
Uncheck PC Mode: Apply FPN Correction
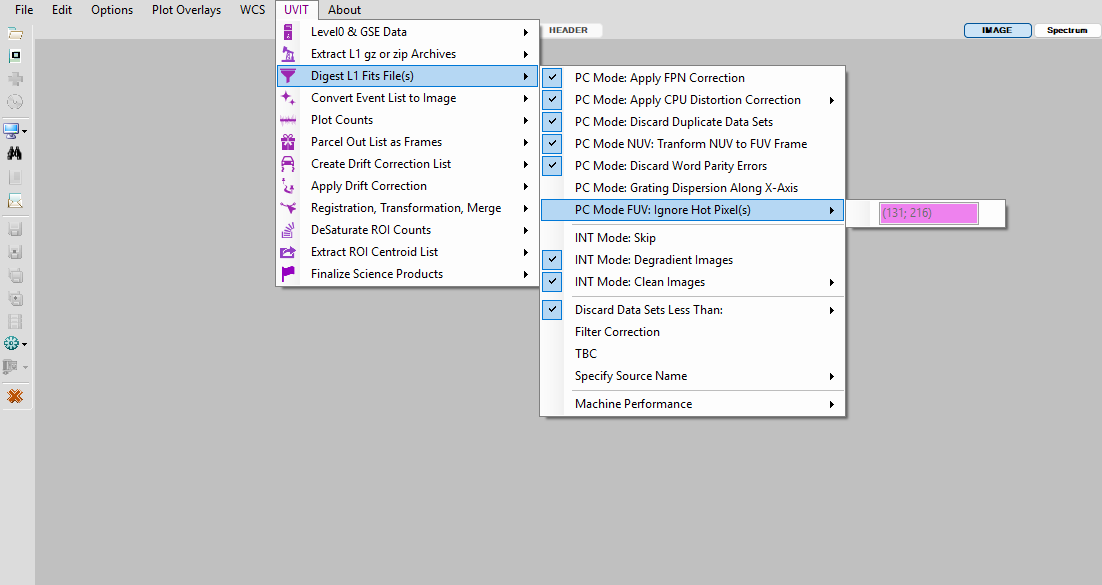coord(553,78)
